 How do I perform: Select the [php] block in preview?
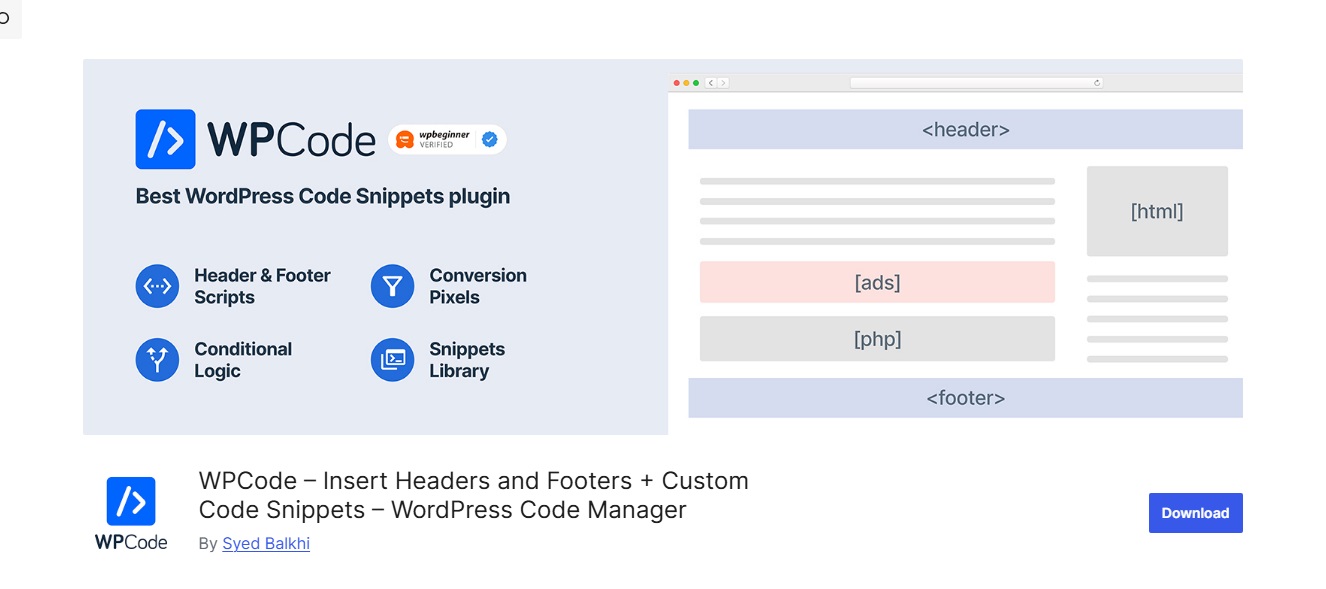[877, 339]
